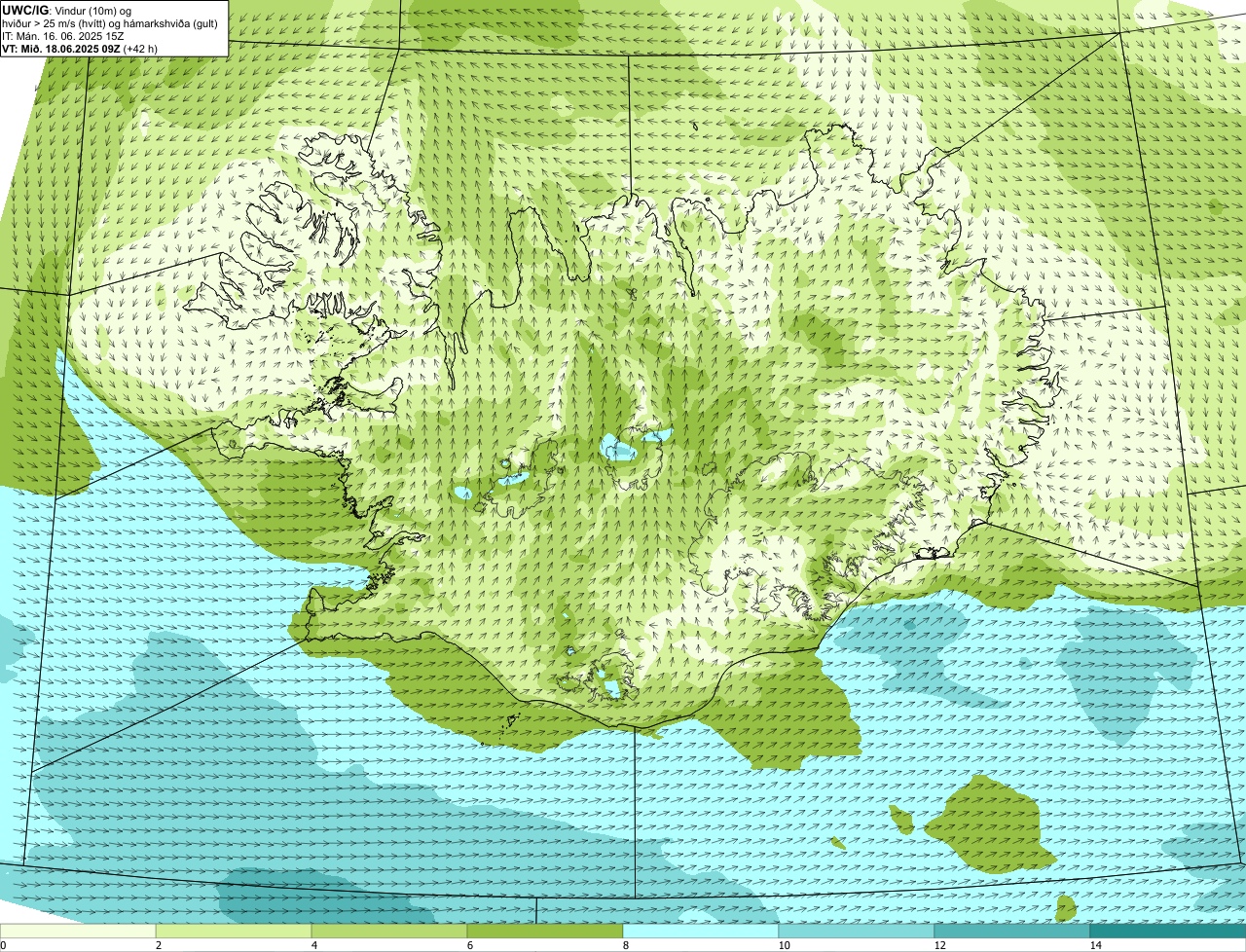Image resolution: width=1246 pixels, height=952 pixels.
Task: Click the legend tick label 0
Action: click(x=4, y=945)
